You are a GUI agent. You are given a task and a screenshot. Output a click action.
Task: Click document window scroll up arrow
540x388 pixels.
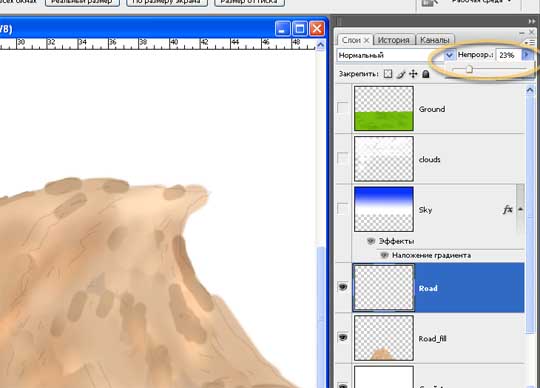(x=321, y=45)
